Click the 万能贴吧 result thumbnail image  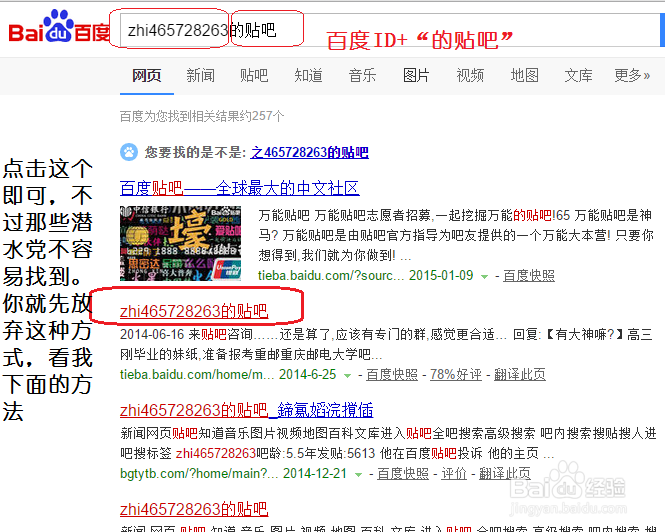tap(180, 243)
